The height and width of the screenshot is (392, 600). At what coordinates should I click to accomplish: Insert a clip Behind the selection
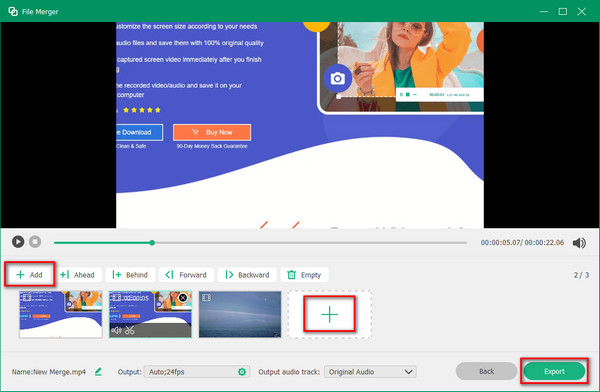130,275
